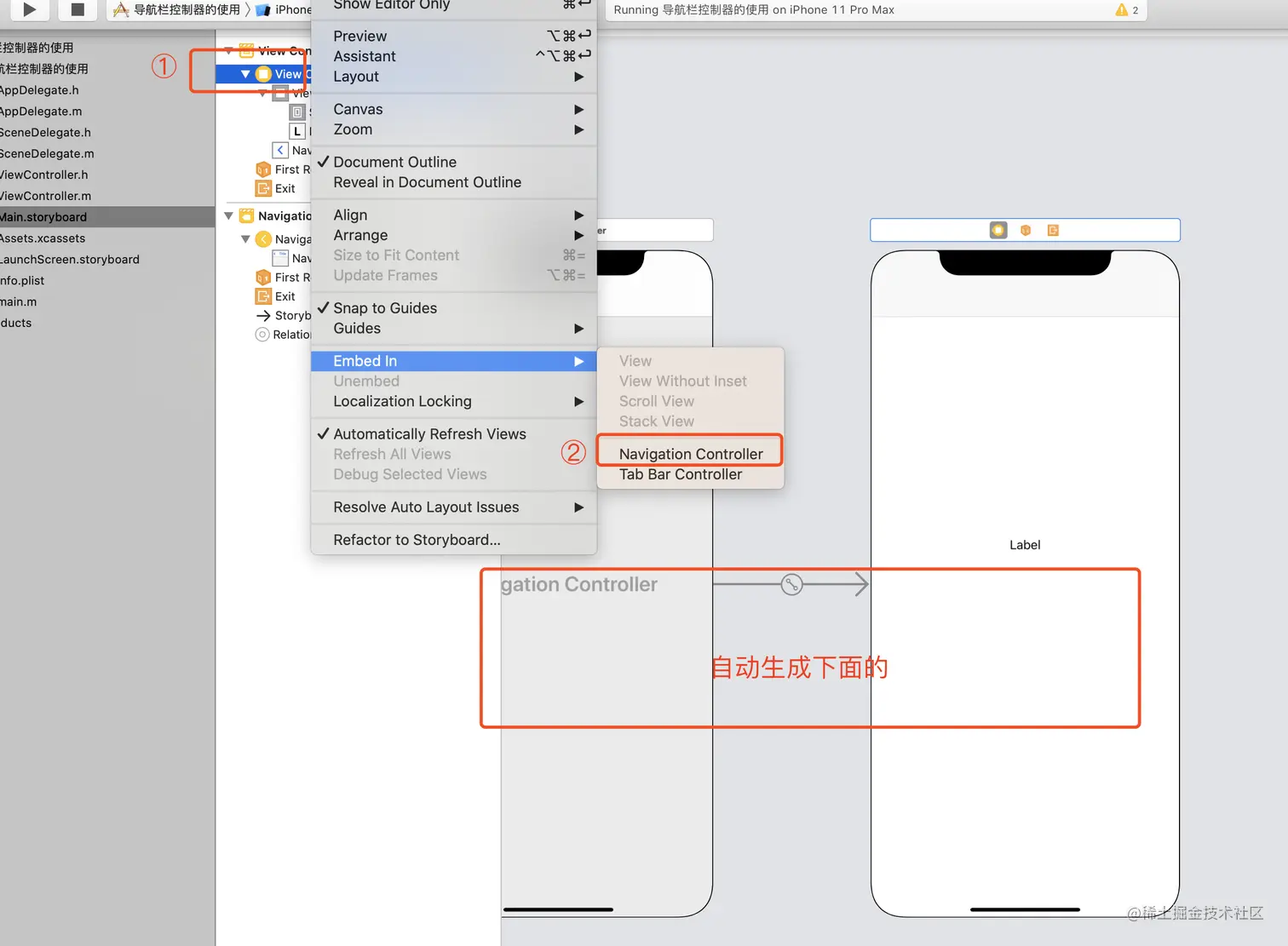The image size is (1288, 946).
Task: Open the Layout submenu
Action: pos(453,77)
